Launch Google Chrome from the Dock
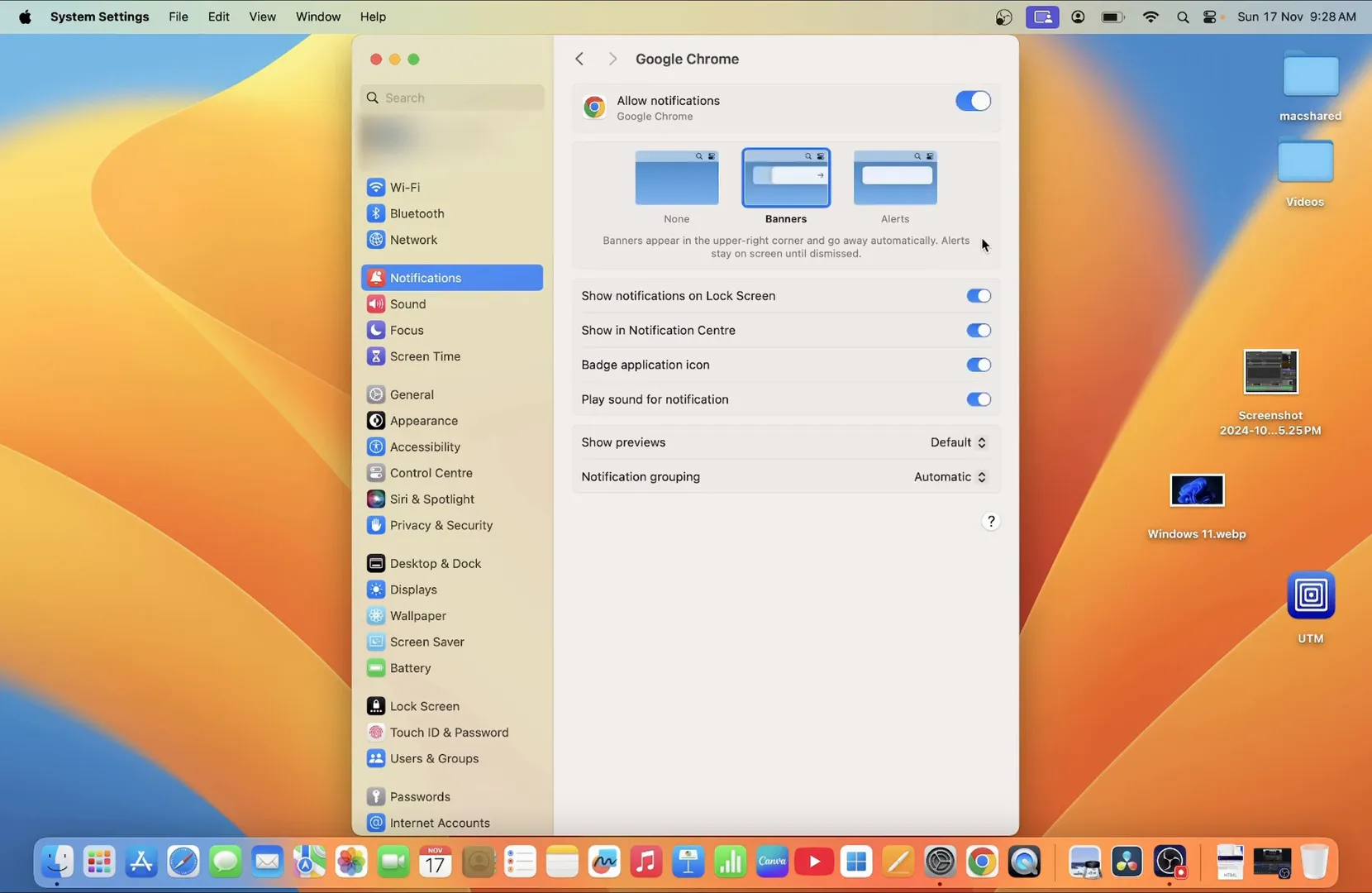Viewport: 1372px width, 893px height. pos(982,862)
